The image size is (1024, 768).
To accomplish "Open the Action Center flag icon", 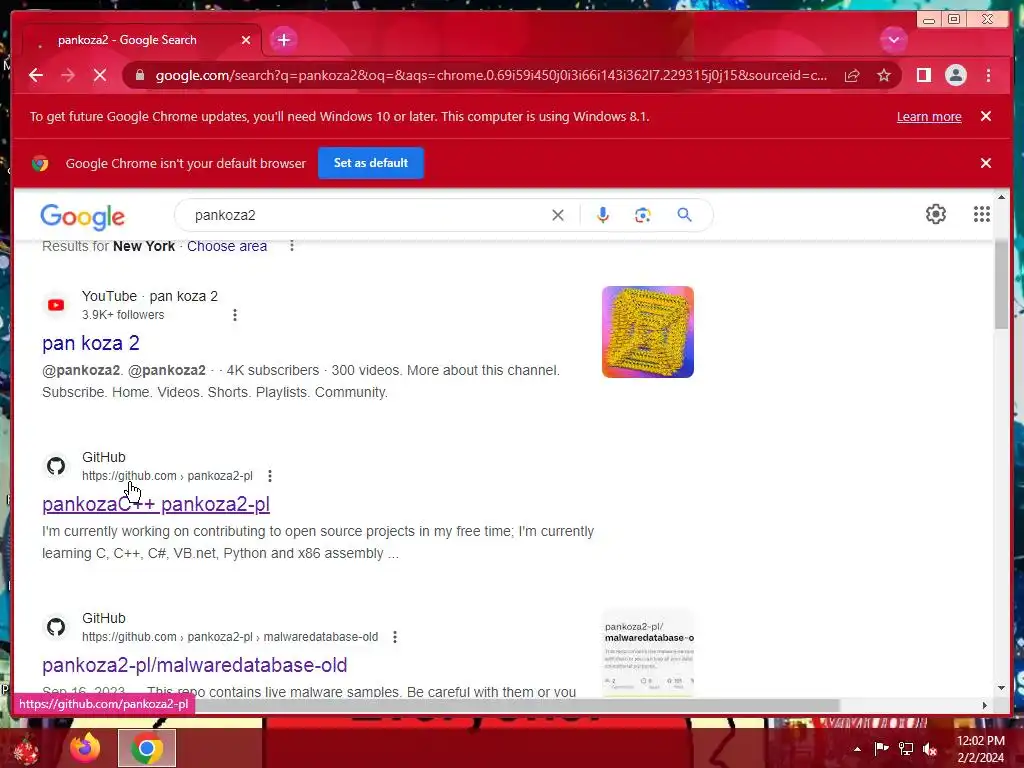I will [881, 748].
